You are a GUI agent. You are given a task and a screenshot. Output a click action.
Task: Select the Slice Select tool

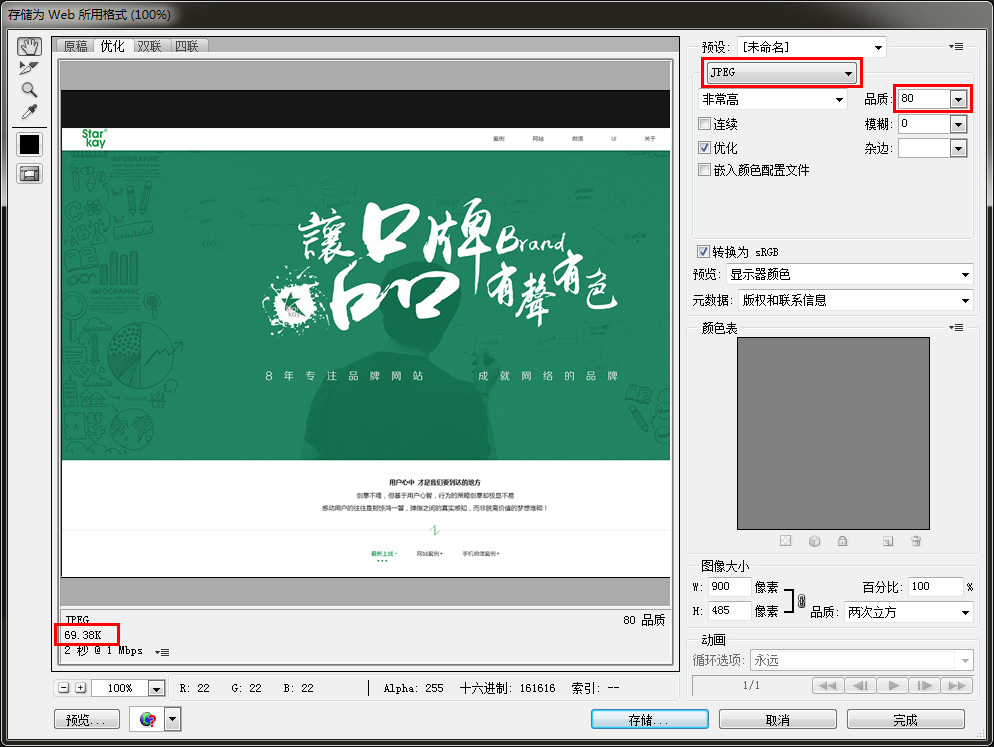pyautogui.click(x=29, y=68)
